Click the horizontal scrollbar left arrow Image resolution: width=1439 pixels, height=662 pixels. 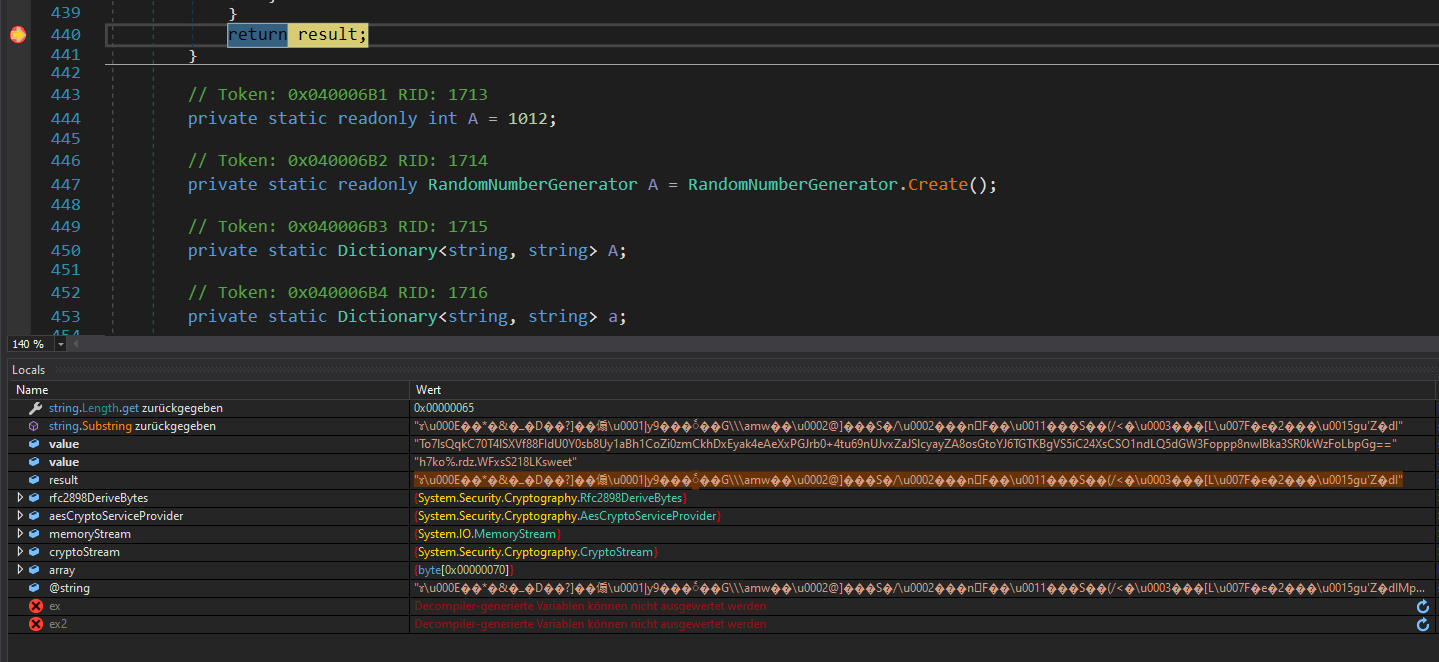click(x=76, y=344)
